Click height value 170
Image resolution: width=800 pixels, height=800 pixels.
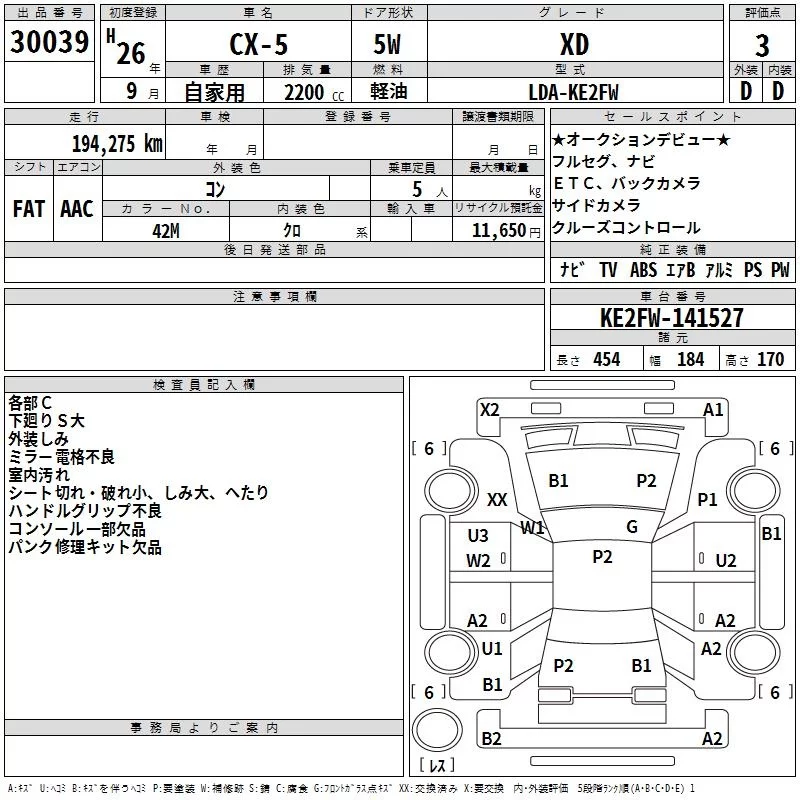(x=770, y=359)
